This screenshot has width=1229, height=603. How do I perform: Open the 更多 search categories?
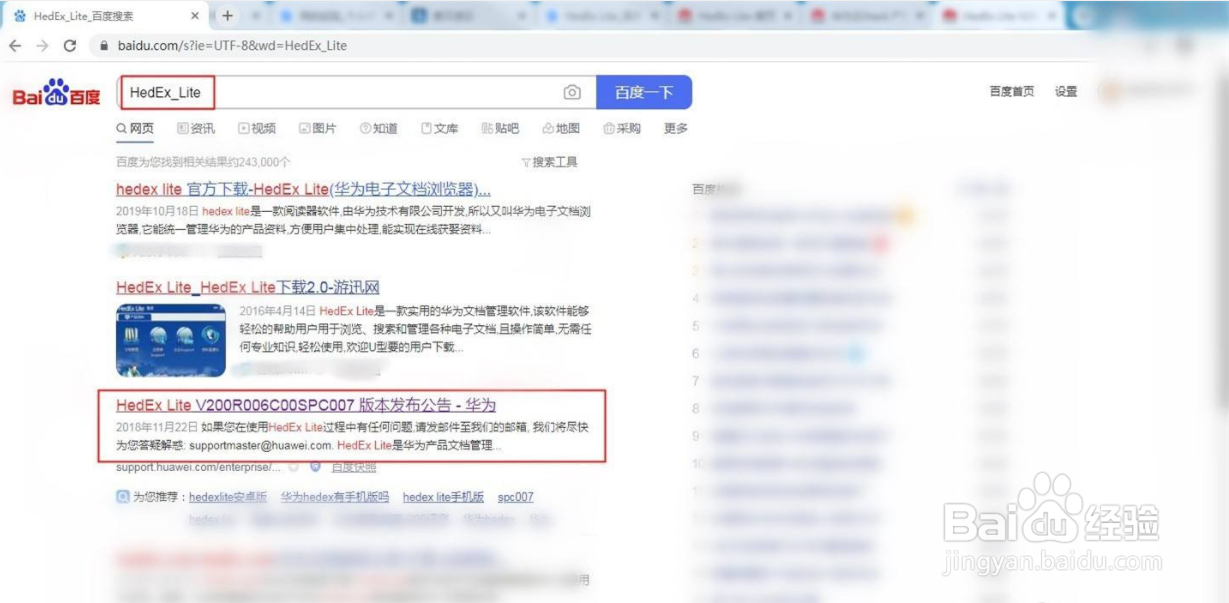(x=676, y=129)
